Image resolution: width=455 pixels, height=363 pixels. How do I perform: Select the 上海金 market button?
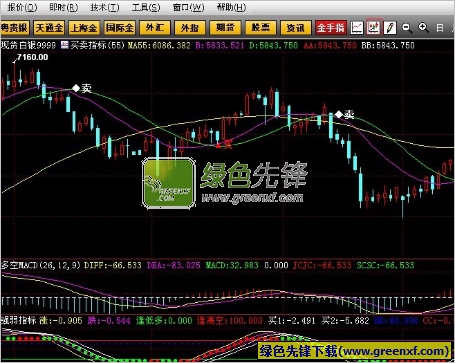click(x=84, y=28)
